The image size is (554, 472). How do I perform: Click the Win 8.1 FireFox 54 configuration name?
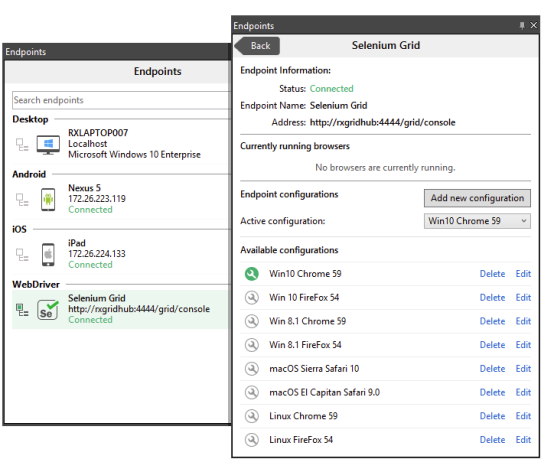click(x=305, y=345)
